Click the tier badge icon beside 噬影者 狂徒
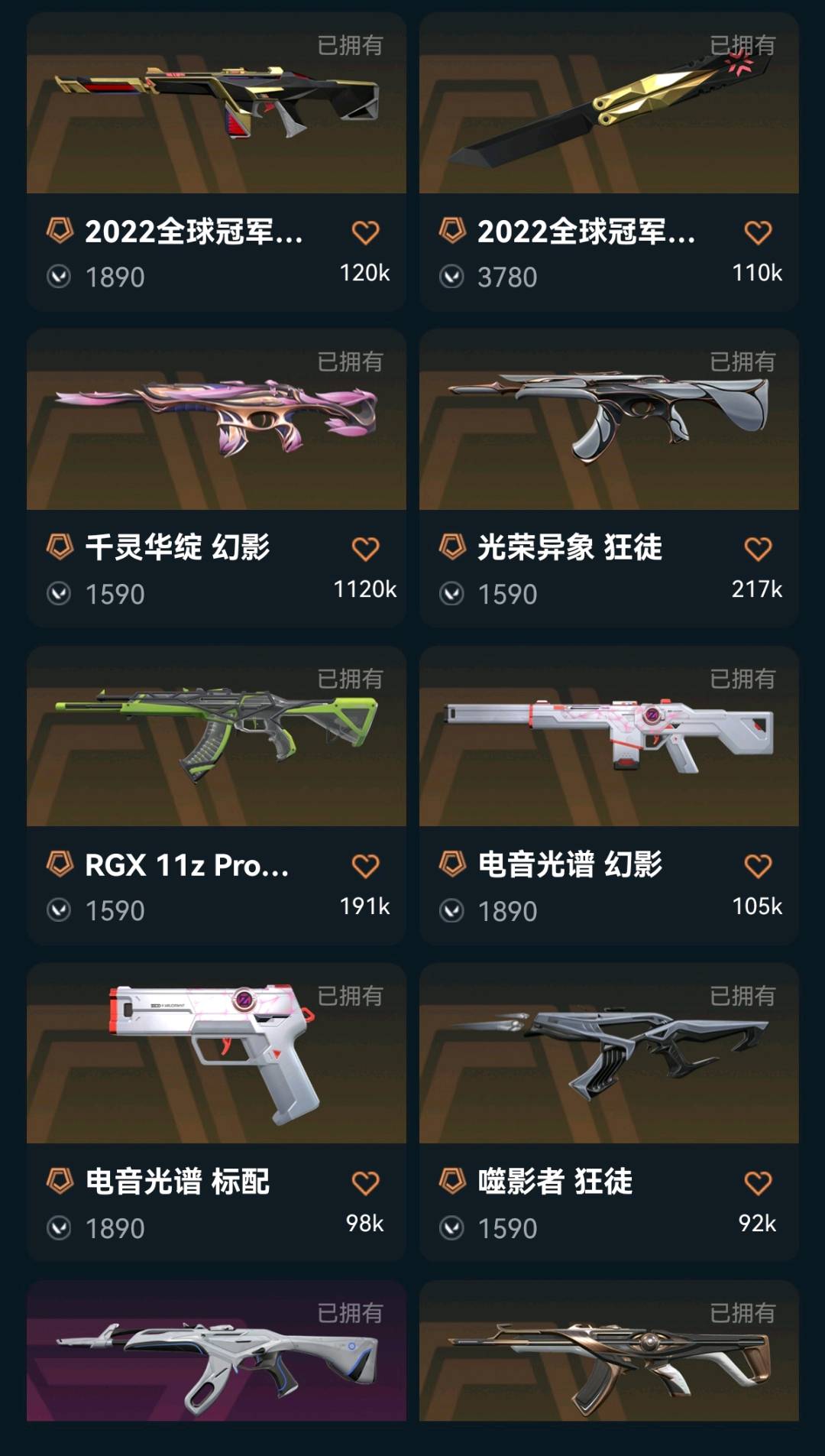The height and width of the screenshot is (1456, 825). tap(452, 1181)
